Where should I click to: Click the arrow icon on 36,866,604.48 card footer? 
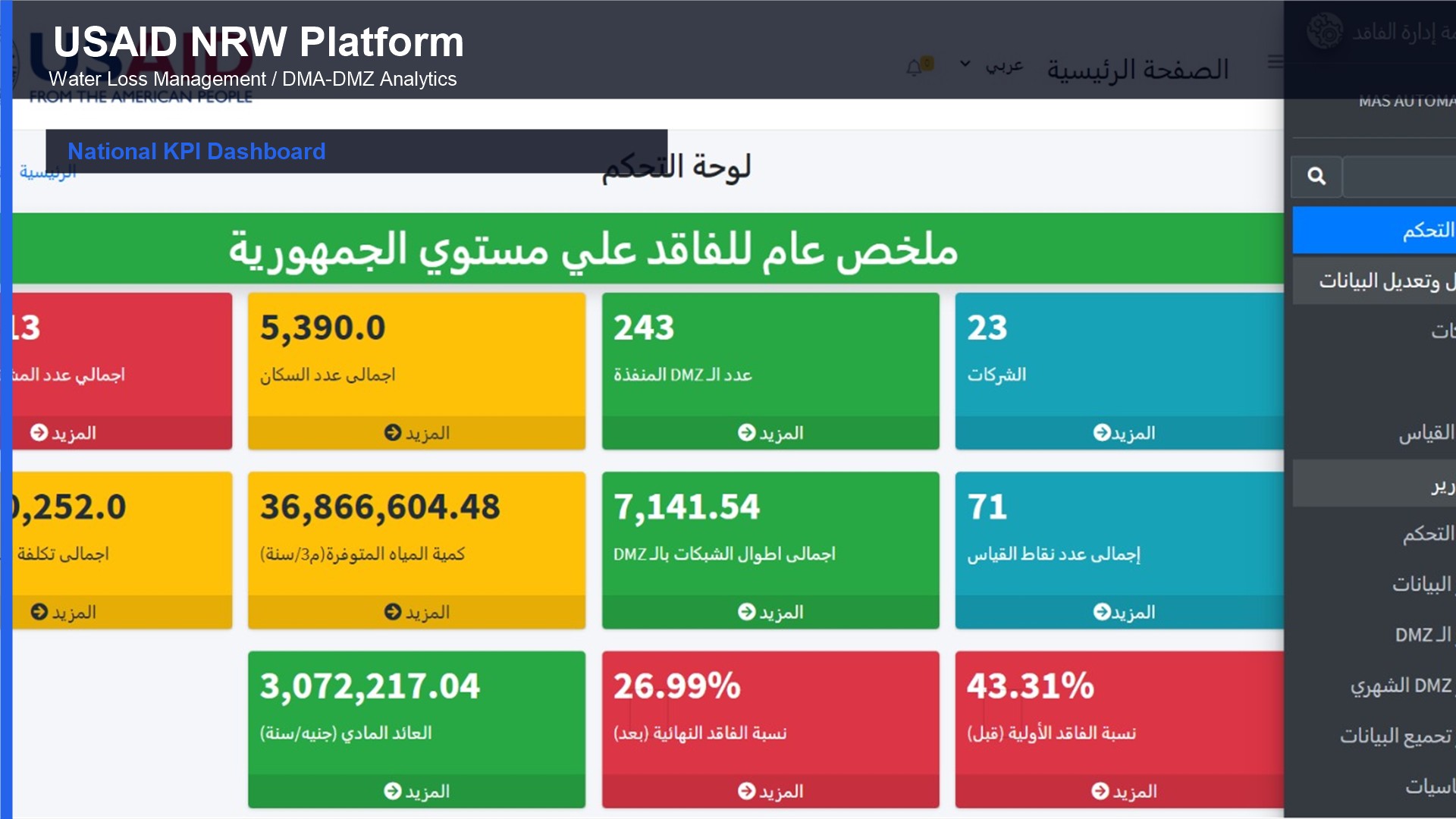tap(393, 611)
